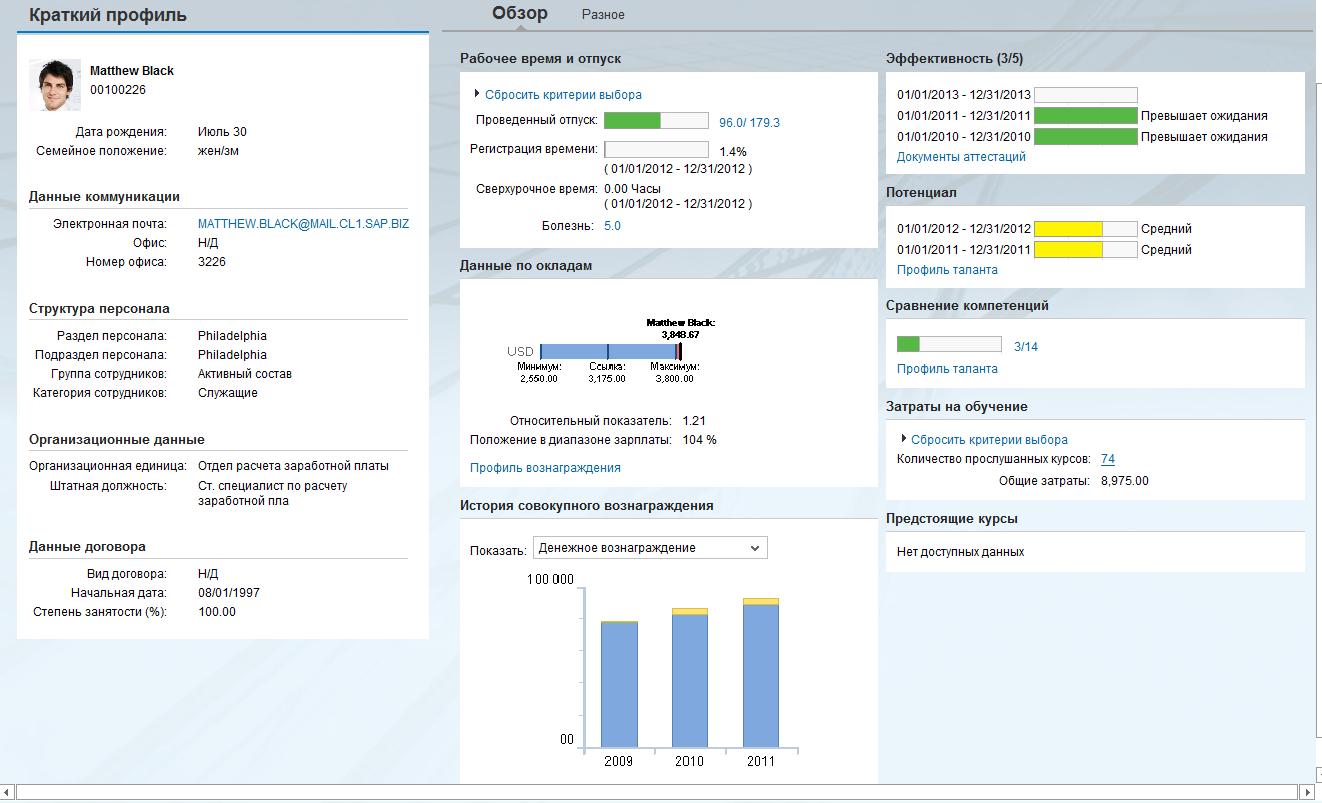The height and width of the screenshot is (803, 1322).
Task: Open Документы аттестаций link
Action: pyautogui.click(x=960, y=157)
